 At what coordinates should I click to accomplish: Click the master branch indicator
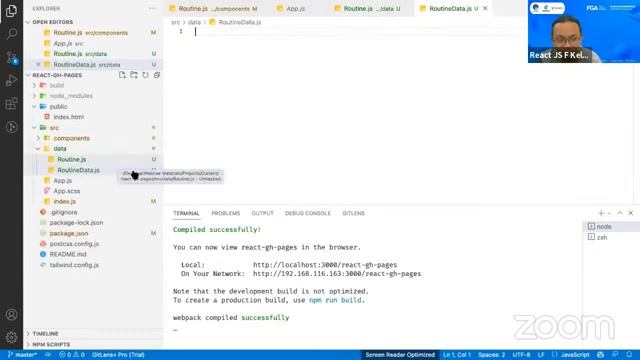point(22,355)
